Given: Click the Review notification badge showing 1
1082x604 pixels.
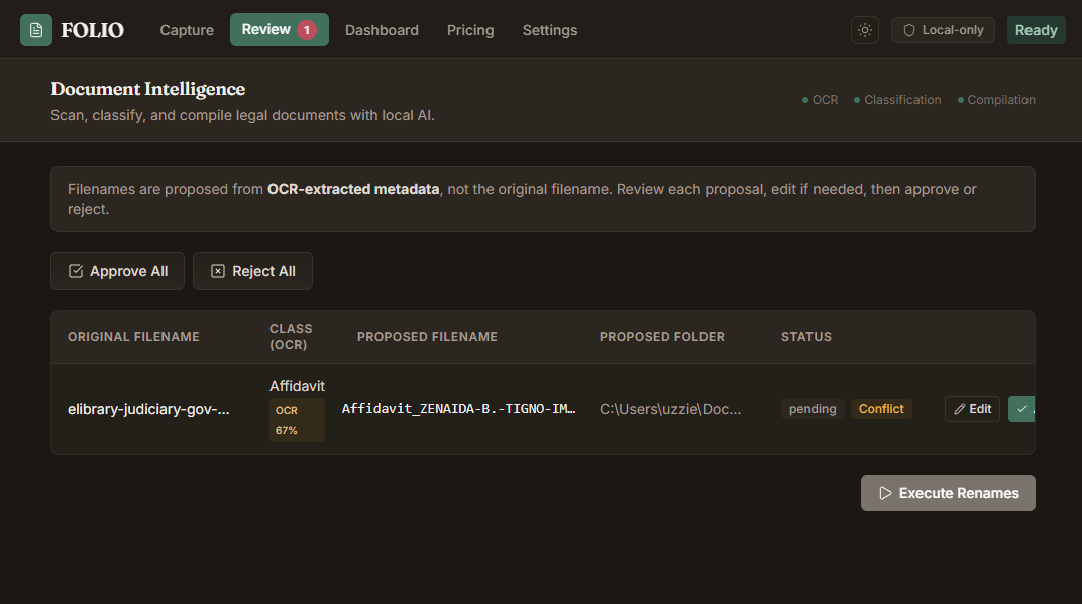Looking at the screenshot, I should 307,30.
